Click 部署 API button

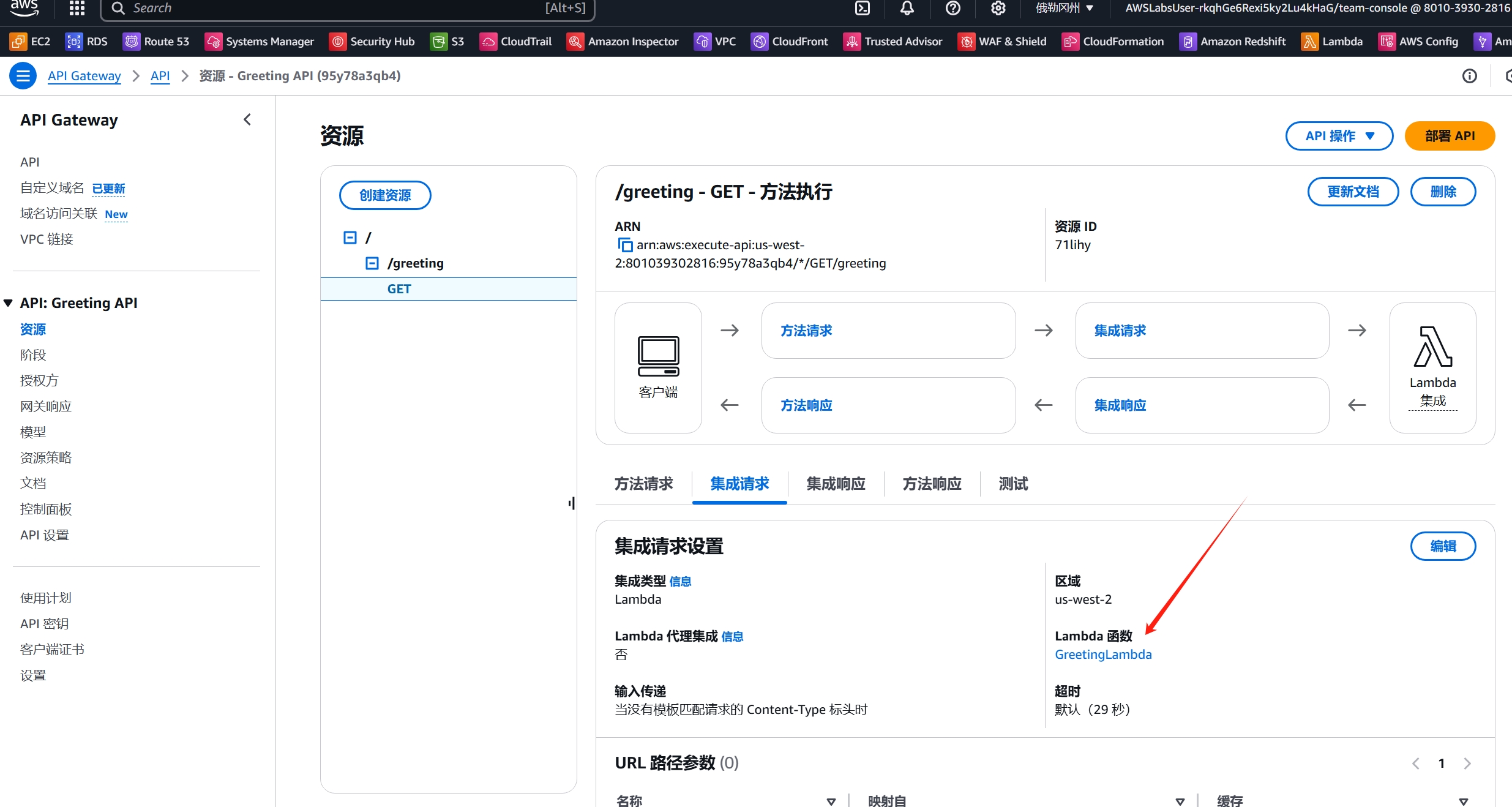(x=1450, y=136)
